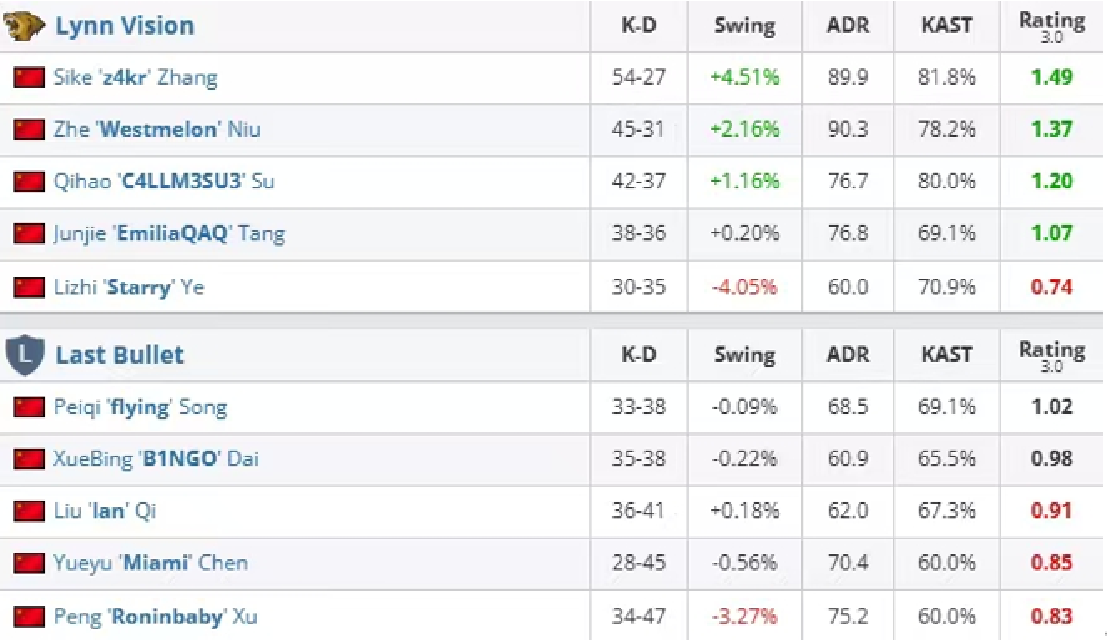
Task: Click Lynn Vision's Rating 3.0 column header
Action: pos(1051,26)
